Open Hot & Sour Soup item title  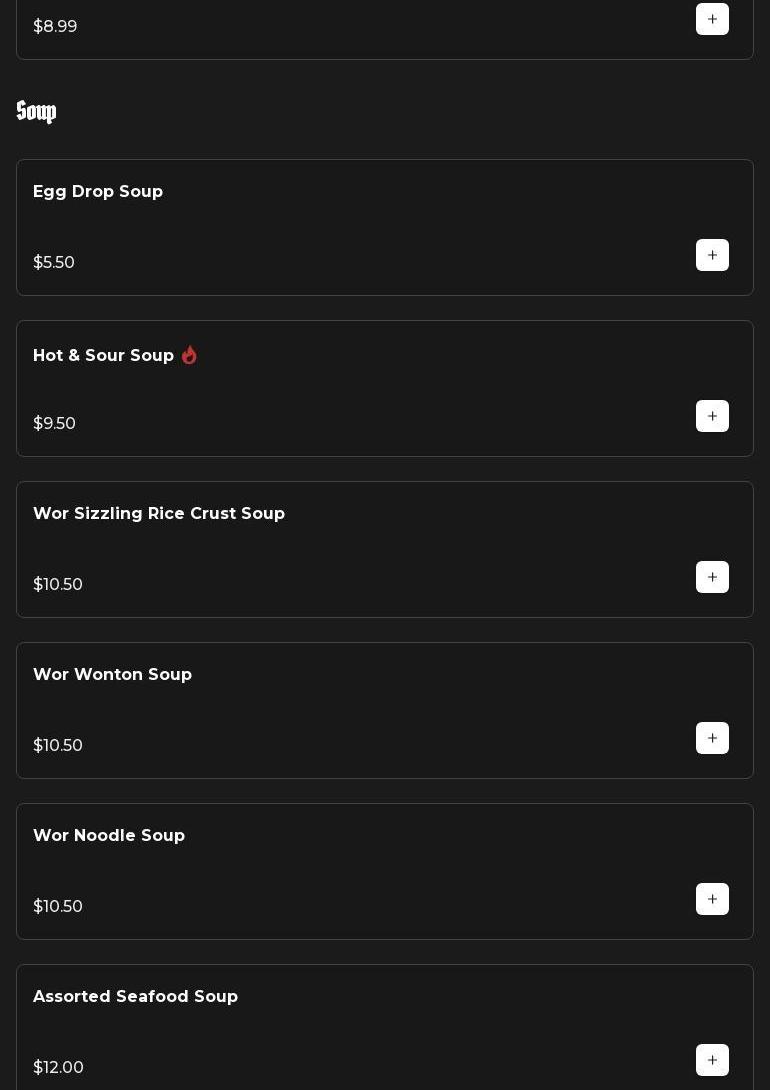coord(103,355)
